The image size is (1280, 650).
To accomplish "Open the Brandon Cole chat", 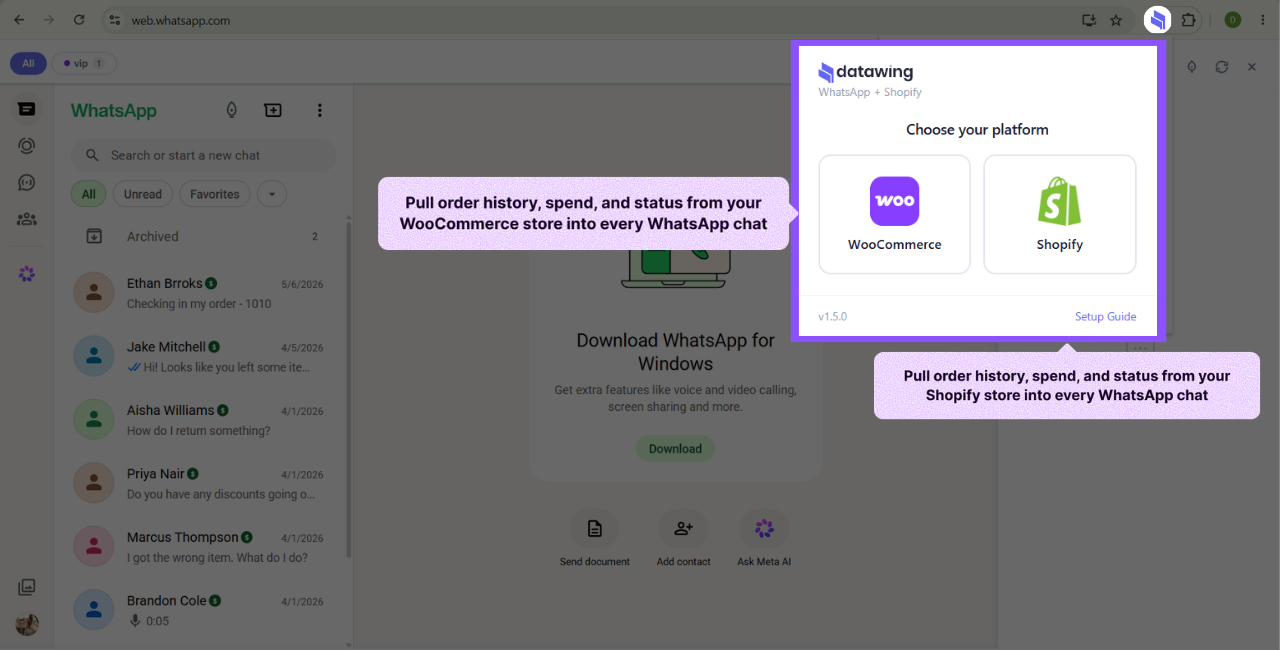I will (203, 610).
